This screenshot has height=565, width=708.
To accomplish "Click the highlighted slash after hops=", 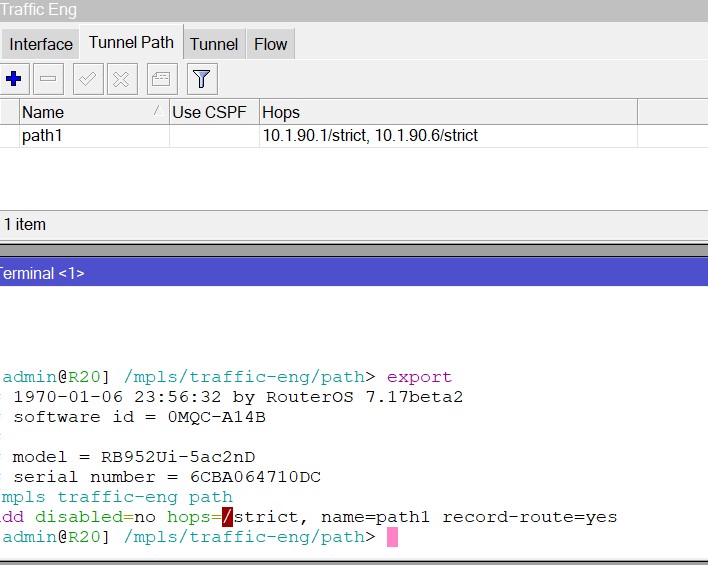I will pos(227,517).
